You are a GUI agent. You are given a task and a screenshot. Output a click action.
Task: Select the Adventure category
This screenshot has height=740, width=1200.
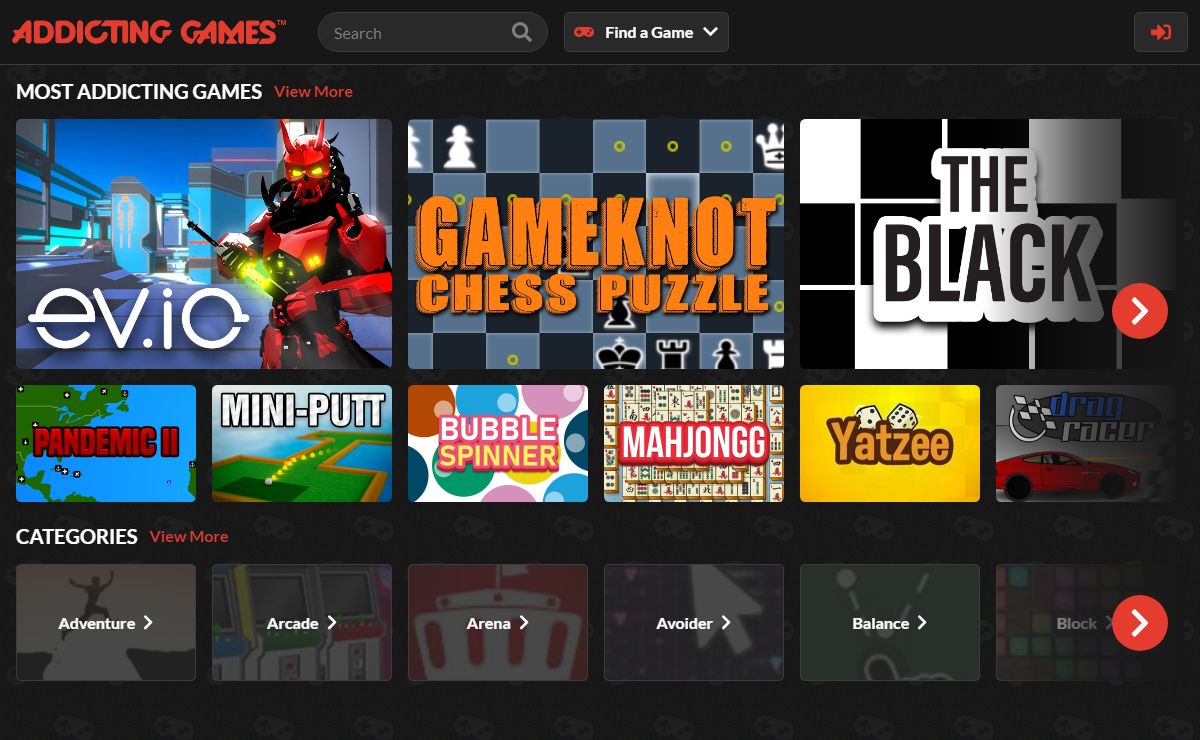coord(106,622)
